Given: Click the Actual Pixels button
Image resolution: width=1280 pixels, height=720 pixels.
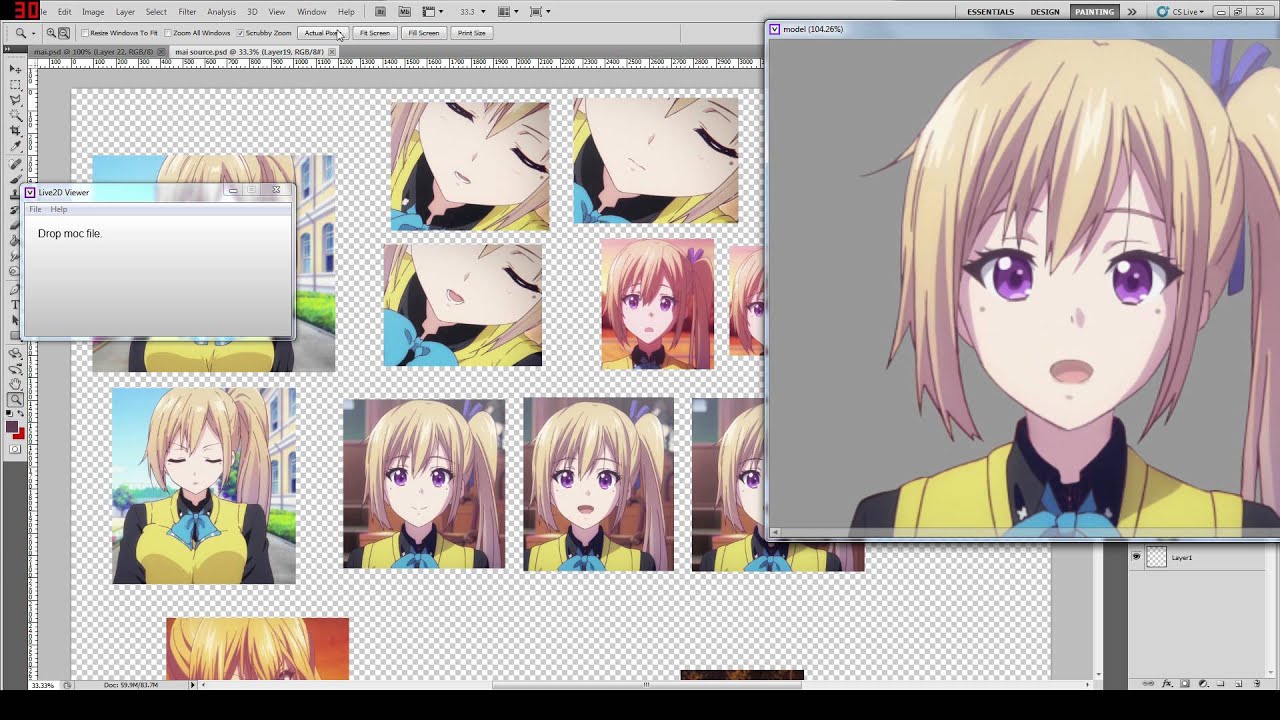Looking at the screenshot, I should 322,33.
